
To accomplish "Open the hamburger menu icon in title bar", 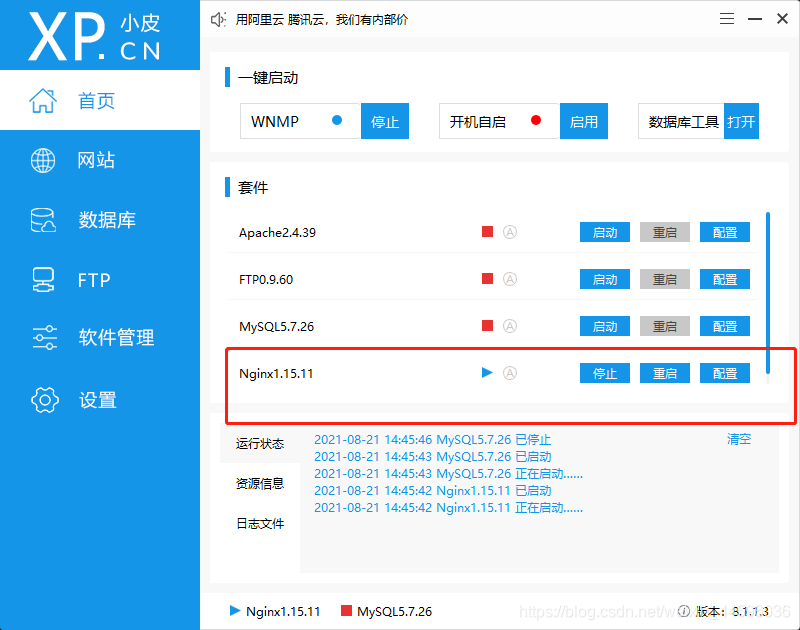I will click(x=727, y=19).
